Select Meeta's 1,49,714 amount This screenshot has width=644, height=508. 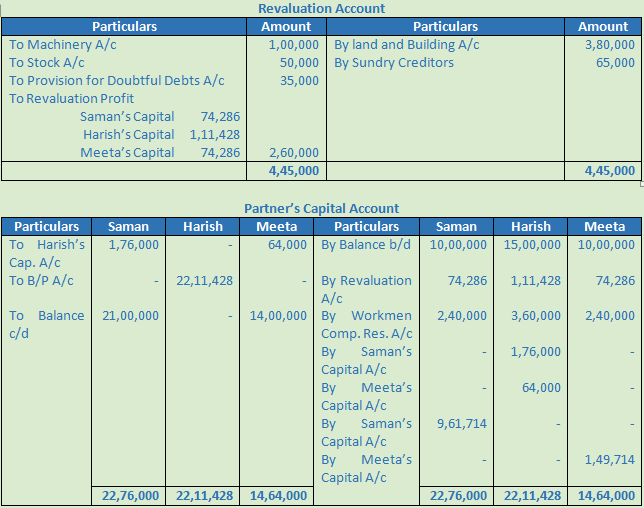(610, 460)
